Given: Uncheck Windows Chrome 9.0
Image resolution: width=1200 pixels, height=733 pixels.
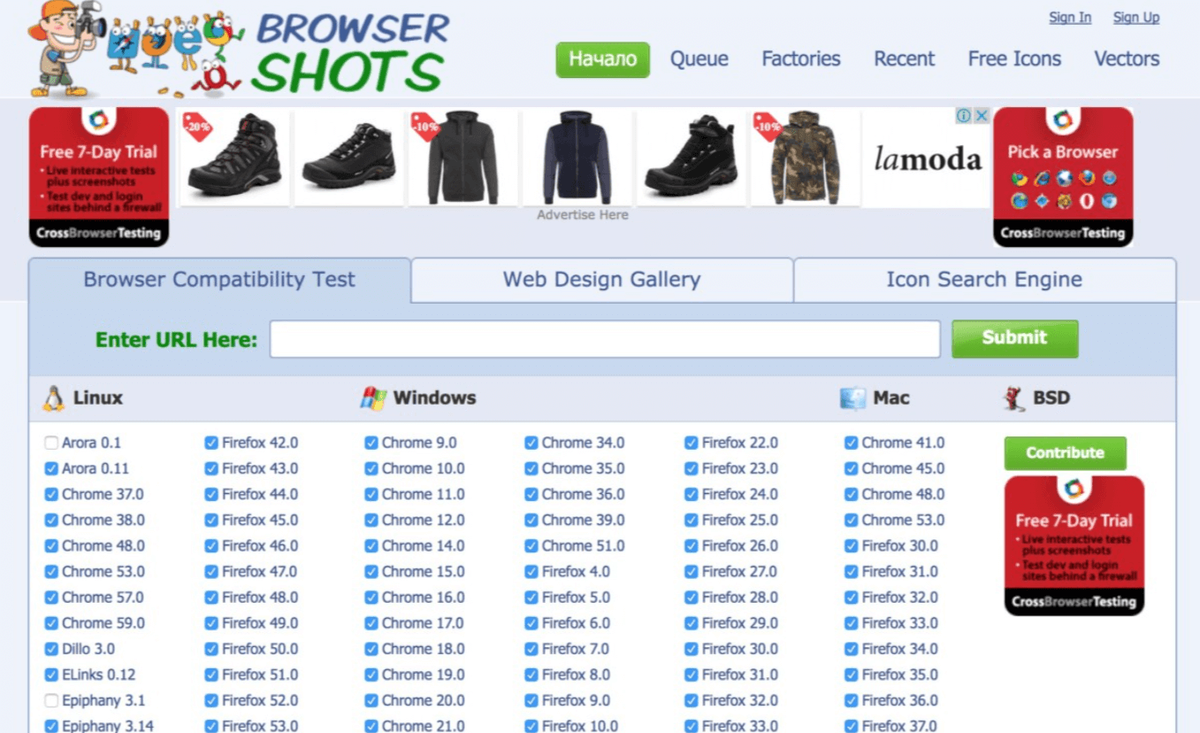Looking at the screenshot, I should click(372, 443).
